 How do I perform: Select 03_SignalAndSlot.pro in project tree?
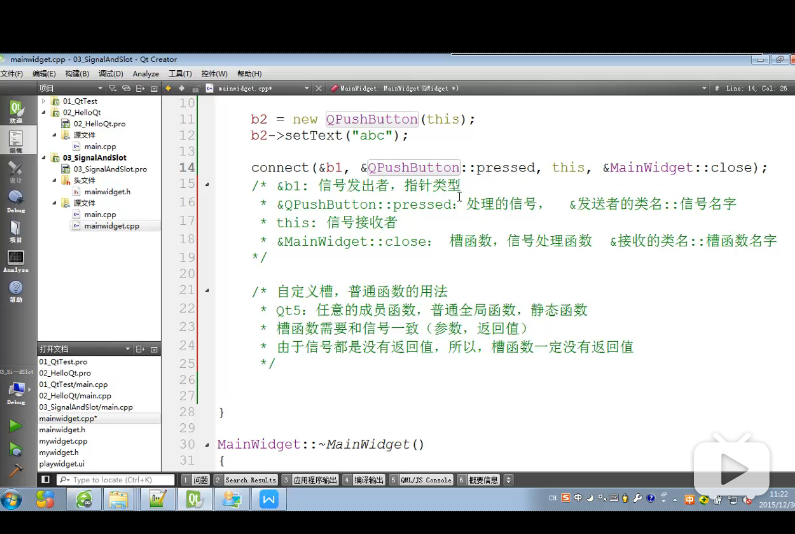click(x=110, y=169)
